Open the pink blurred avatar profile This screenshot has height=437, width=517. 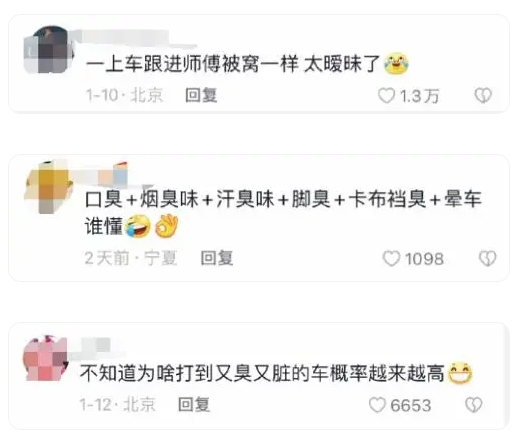pyautogui.click(x=46, y=358)
